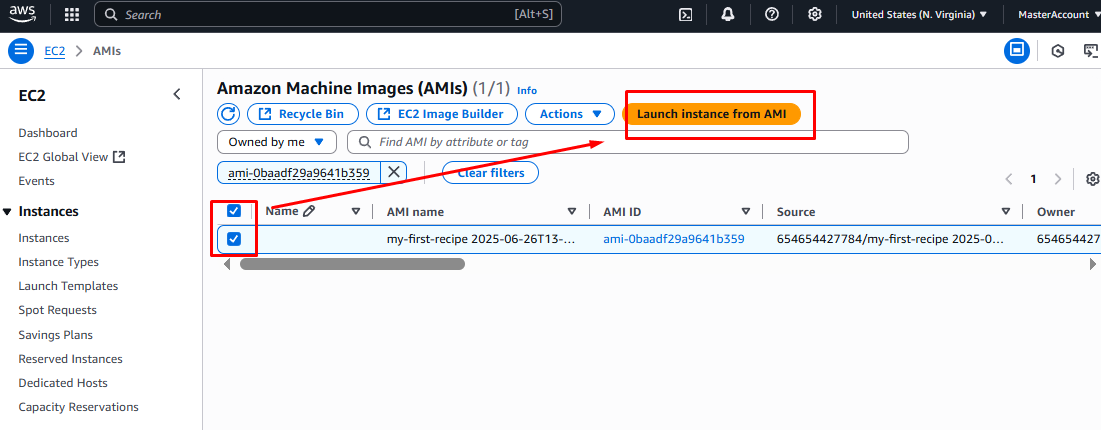Image resolution: width=1101 pixels, height=430 pixels.
Task: Open the settings gear in top bar
Action: [815, 14]
